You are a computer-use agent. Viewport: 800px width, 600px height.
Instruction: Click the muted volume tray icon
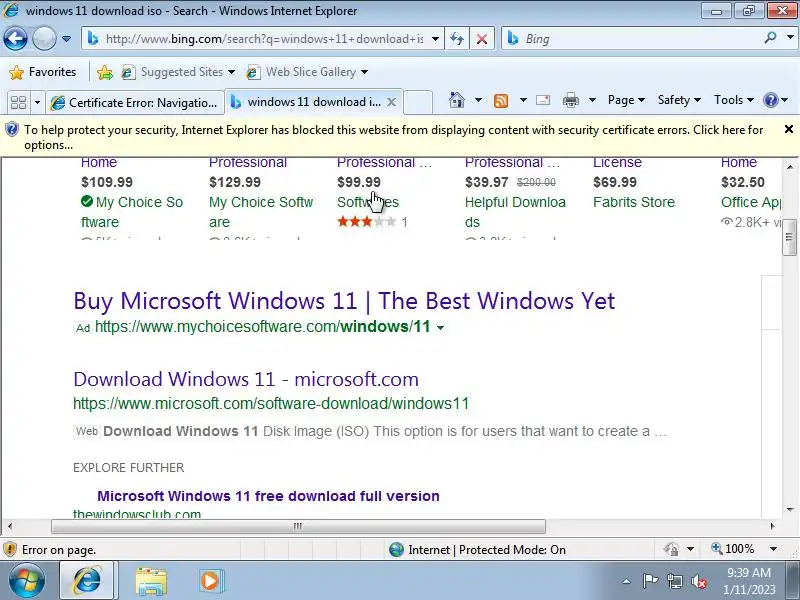[x=699, y=581]
